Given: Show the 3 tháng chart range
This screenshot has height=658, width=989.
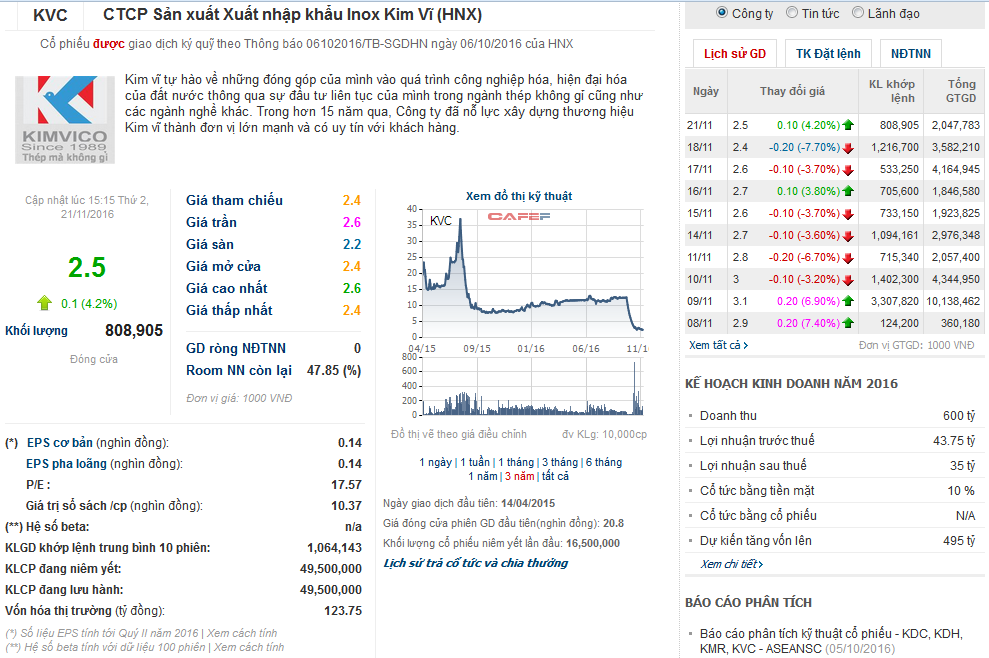Looking at the screenshot, I should [x=560, y=462].
